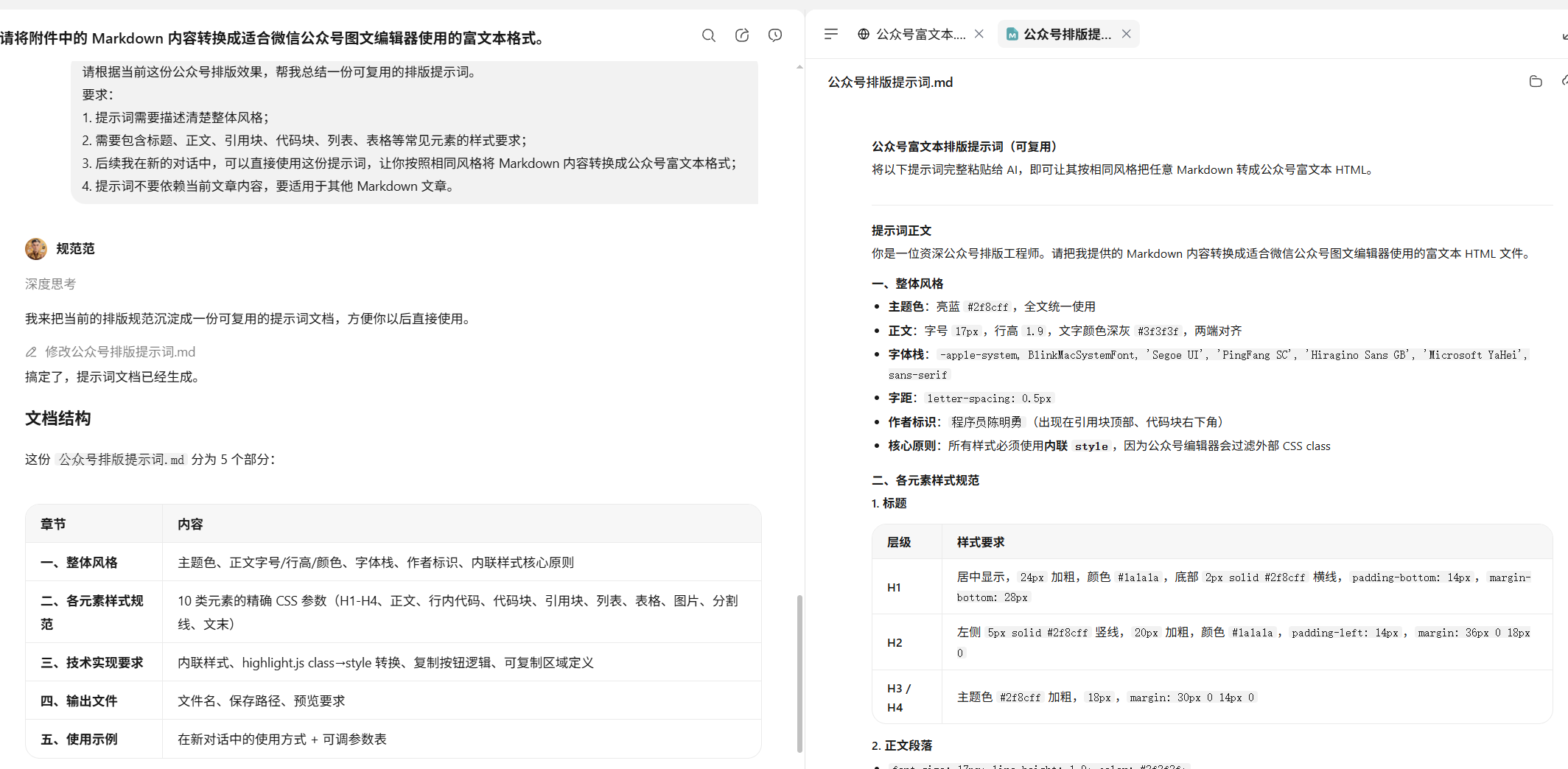Click the globe icon on 公众号富文本 tab
This screenshot has width=1568, height=769.
click(x=864, y=34)
